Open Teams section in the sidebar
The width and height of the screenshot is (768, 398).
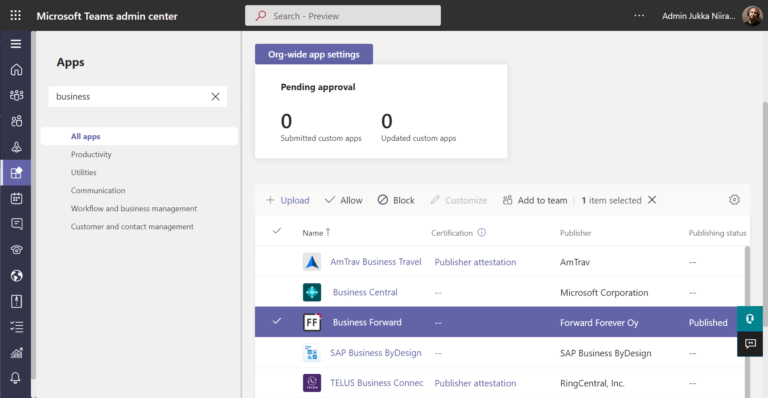click(x=16, y=95)
